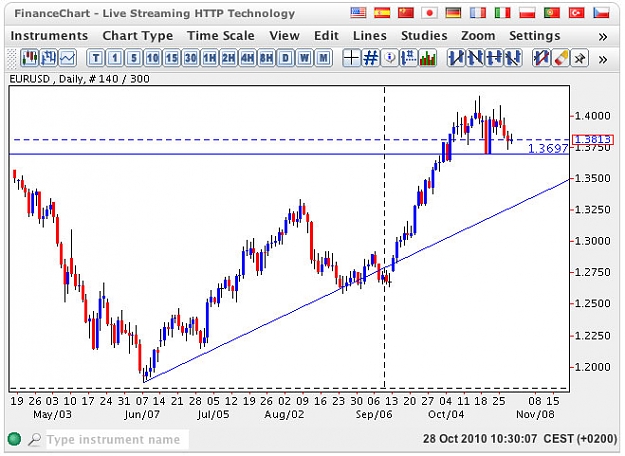Viewport: 625px width, 456px height.
Task: Select the Weekly (W) timeframe button
Action: (304, 58)
